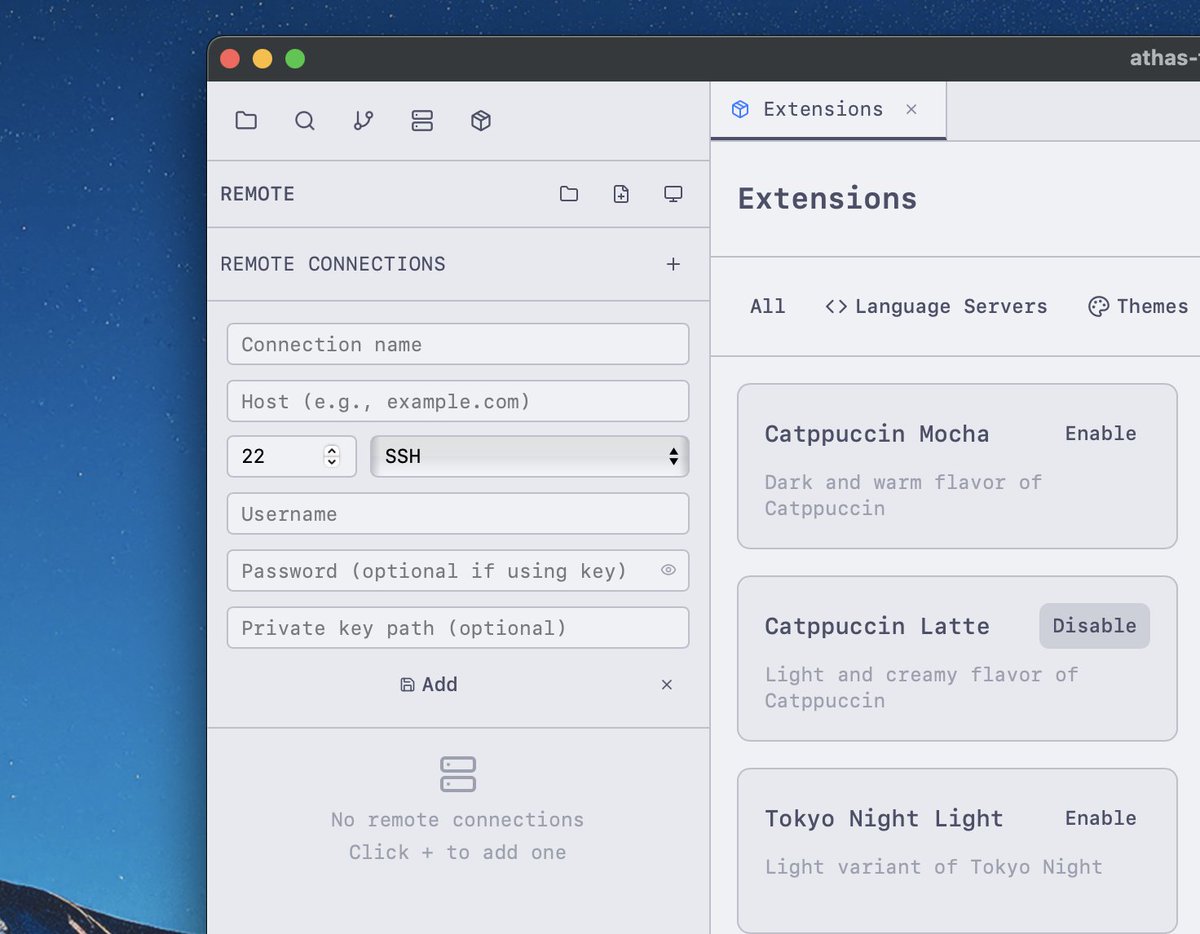Click the port number field showing 22
The width and height of the screenshot is (1200, 934).
point(292,456)
